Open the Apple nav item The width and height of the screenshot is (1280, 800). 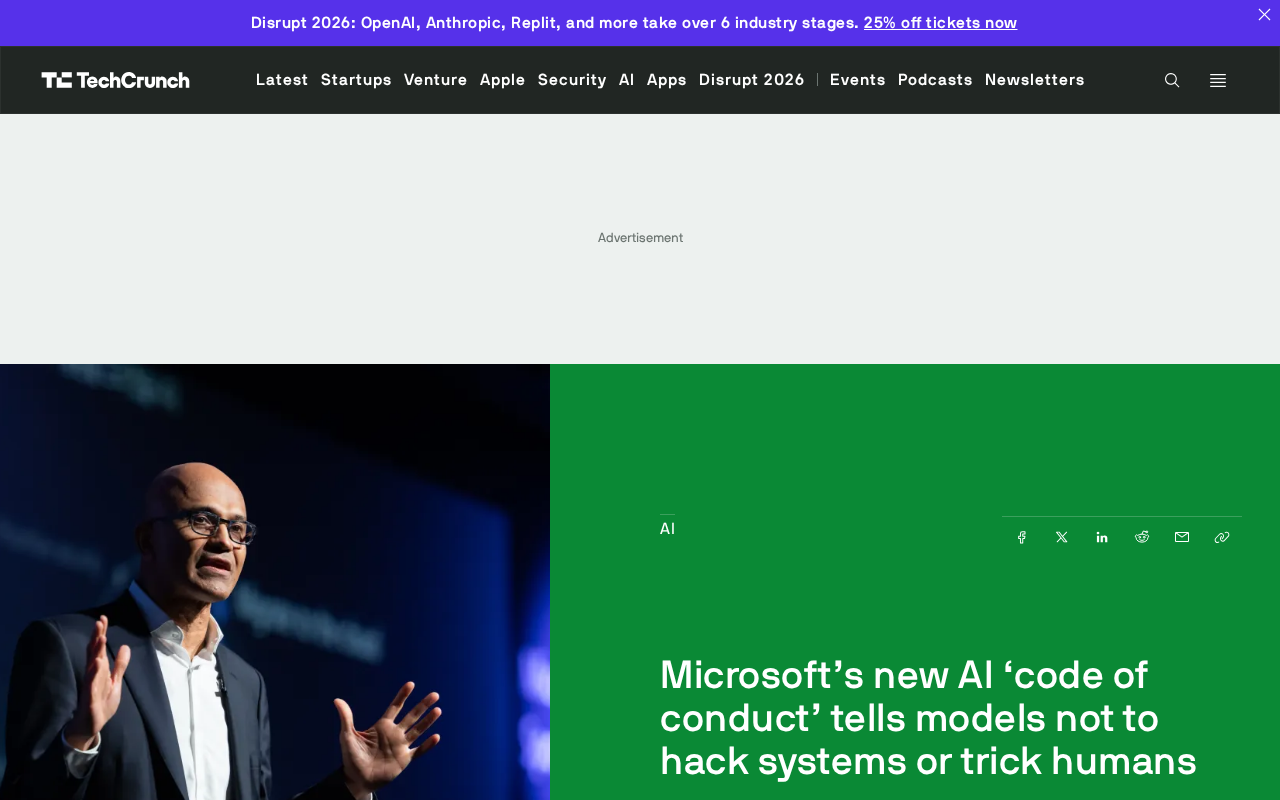point(503,80)
